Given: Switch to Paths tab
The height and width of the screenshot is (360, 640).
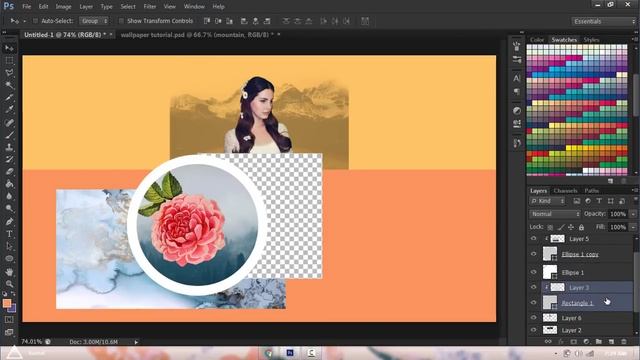Looking at the screenshot, I should (591, 191).
